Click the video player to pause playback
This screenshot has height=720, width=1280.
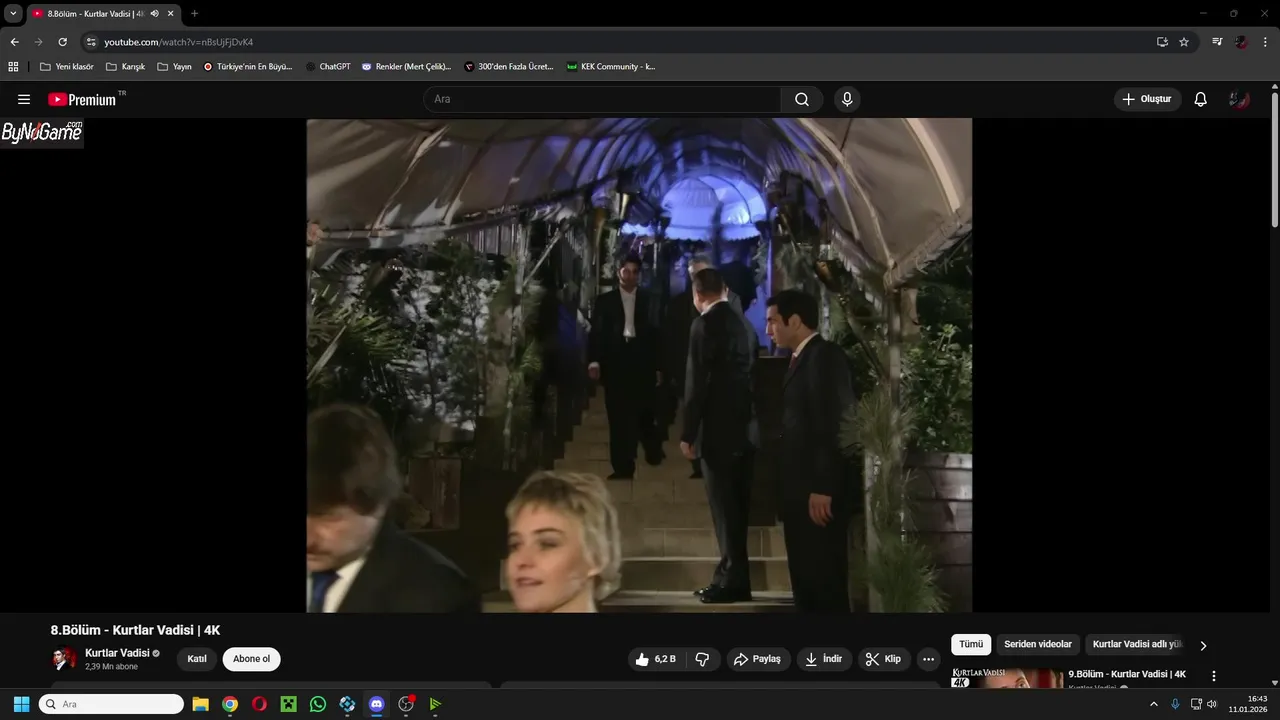tap(639, 365)
